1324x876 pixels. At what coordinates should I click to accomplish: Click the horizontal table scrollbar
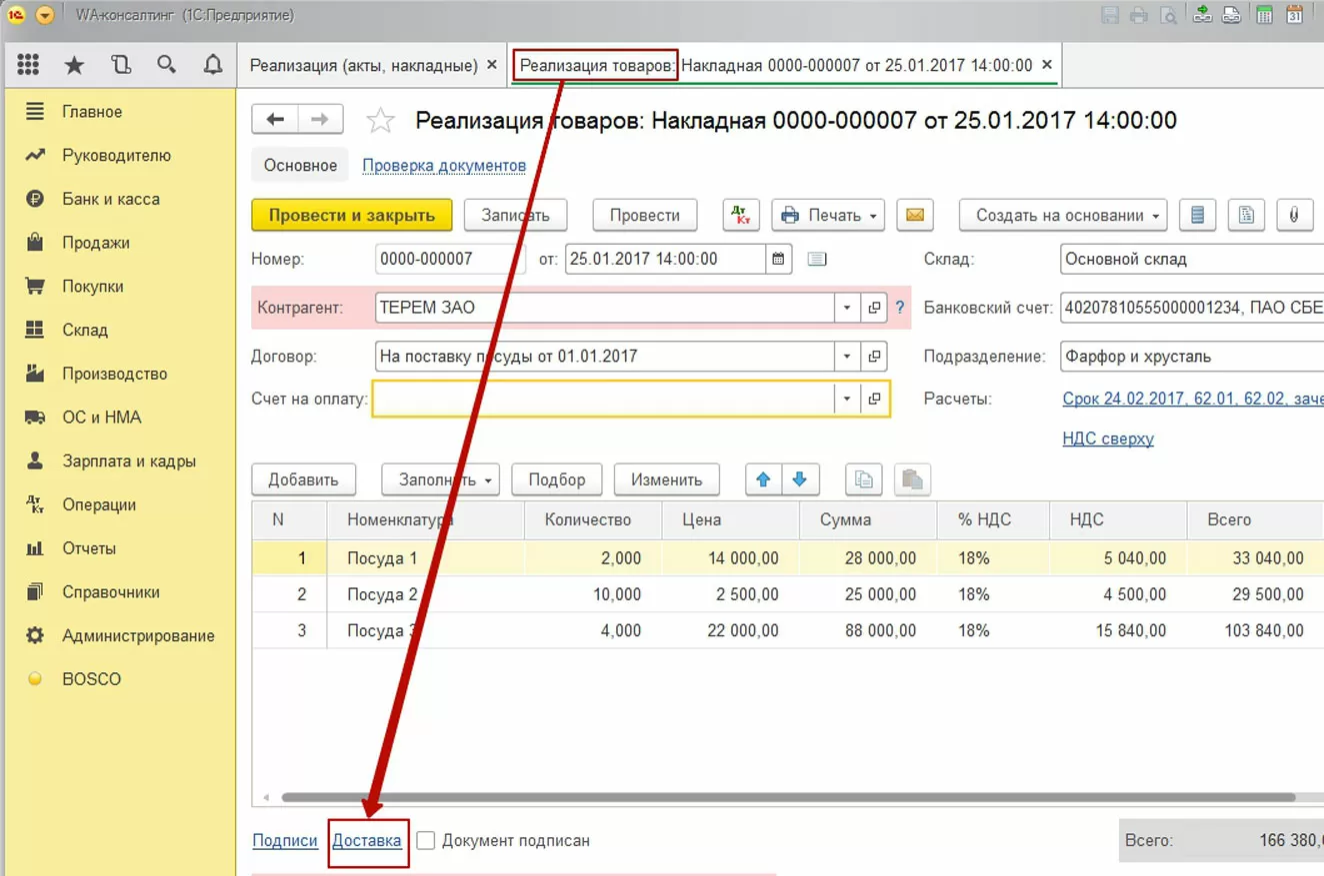tap(788, 797)
